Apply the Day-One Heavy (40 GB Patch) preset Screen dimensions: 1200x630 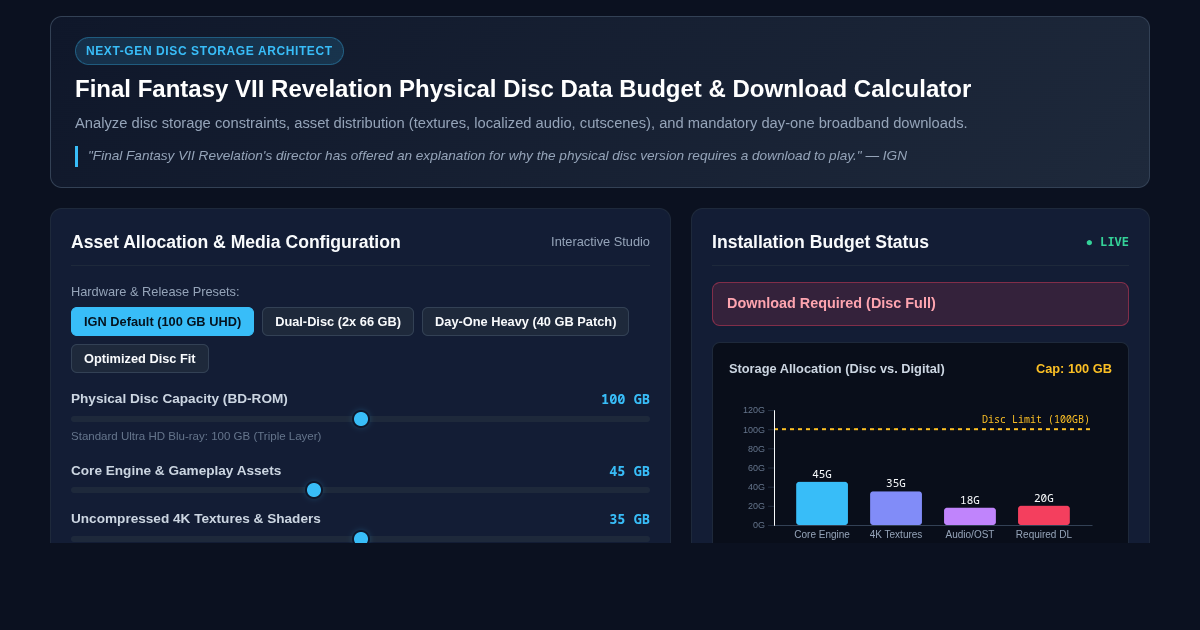(x=525, y=322)
